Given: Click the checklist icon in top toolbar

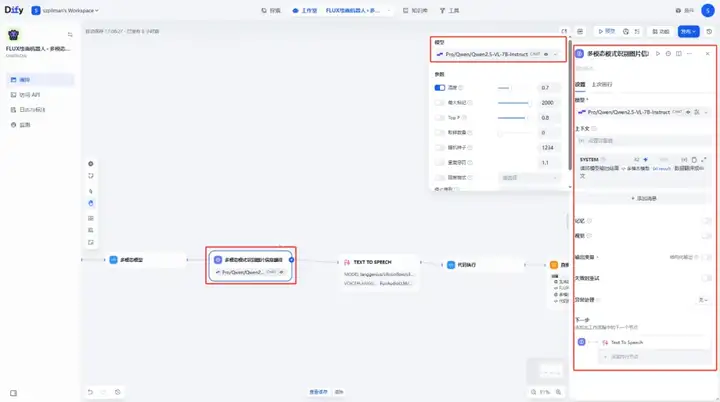Looking at the screenshot, I should coord(637,31).
